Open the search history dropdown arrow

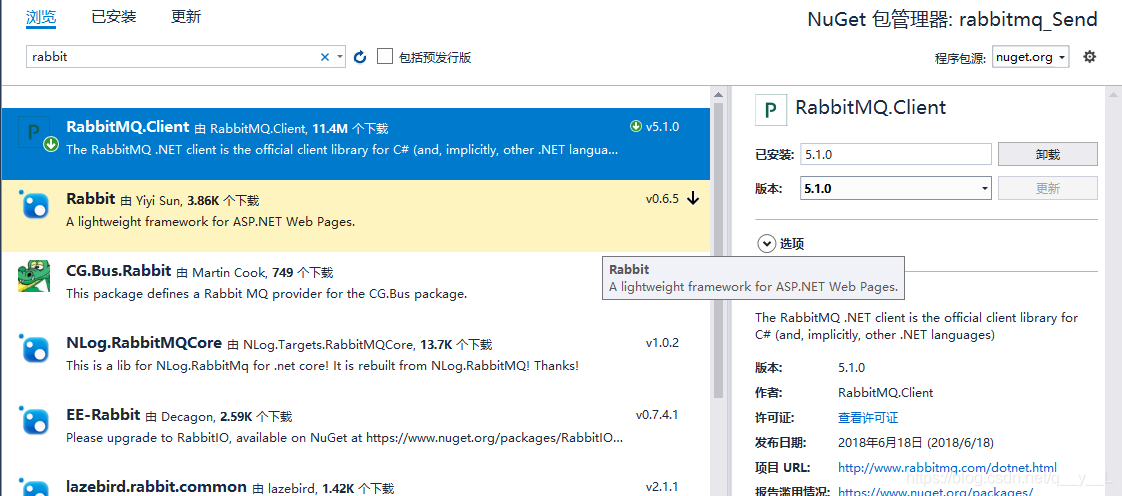pos(340,57)
